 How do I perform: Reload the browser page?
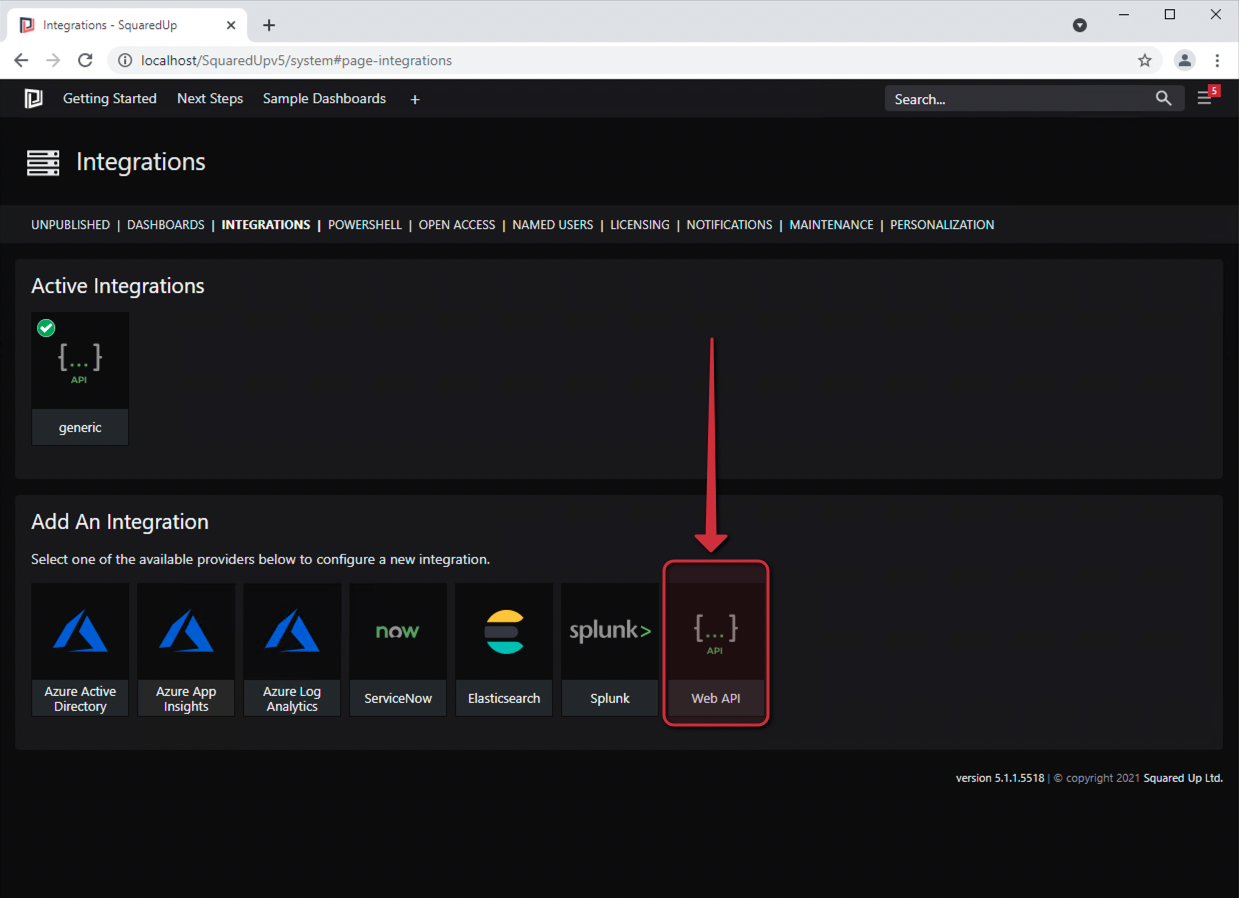pos(85,60)
